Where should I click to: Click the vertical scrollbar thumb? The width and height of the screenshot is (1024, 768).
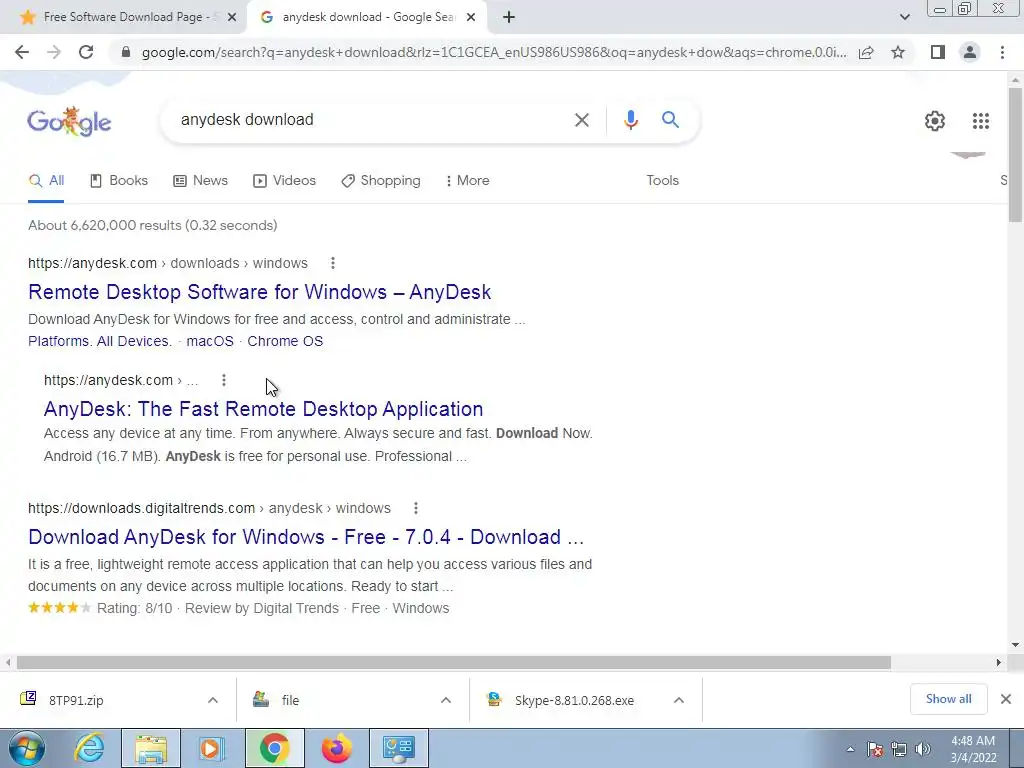1016,154
